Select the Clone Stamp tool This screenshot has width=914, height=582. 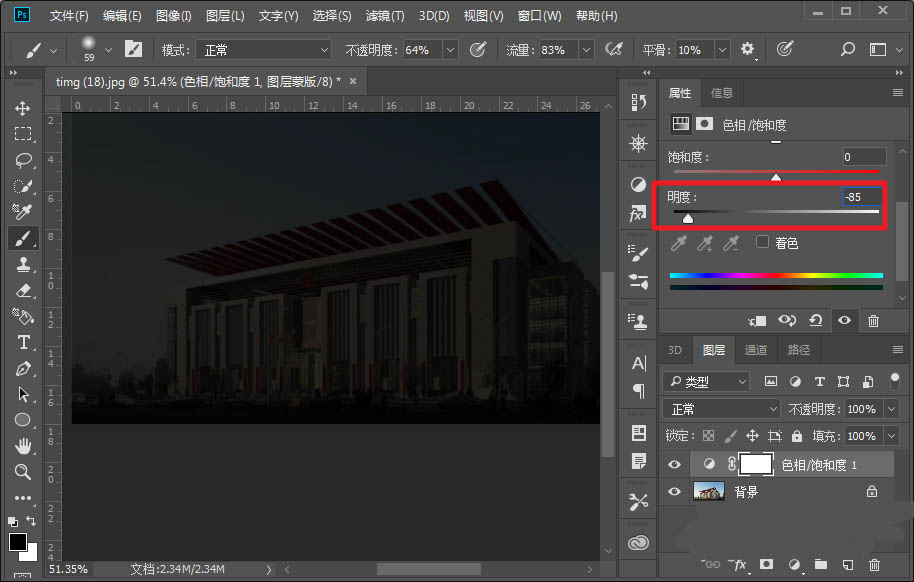22,264
